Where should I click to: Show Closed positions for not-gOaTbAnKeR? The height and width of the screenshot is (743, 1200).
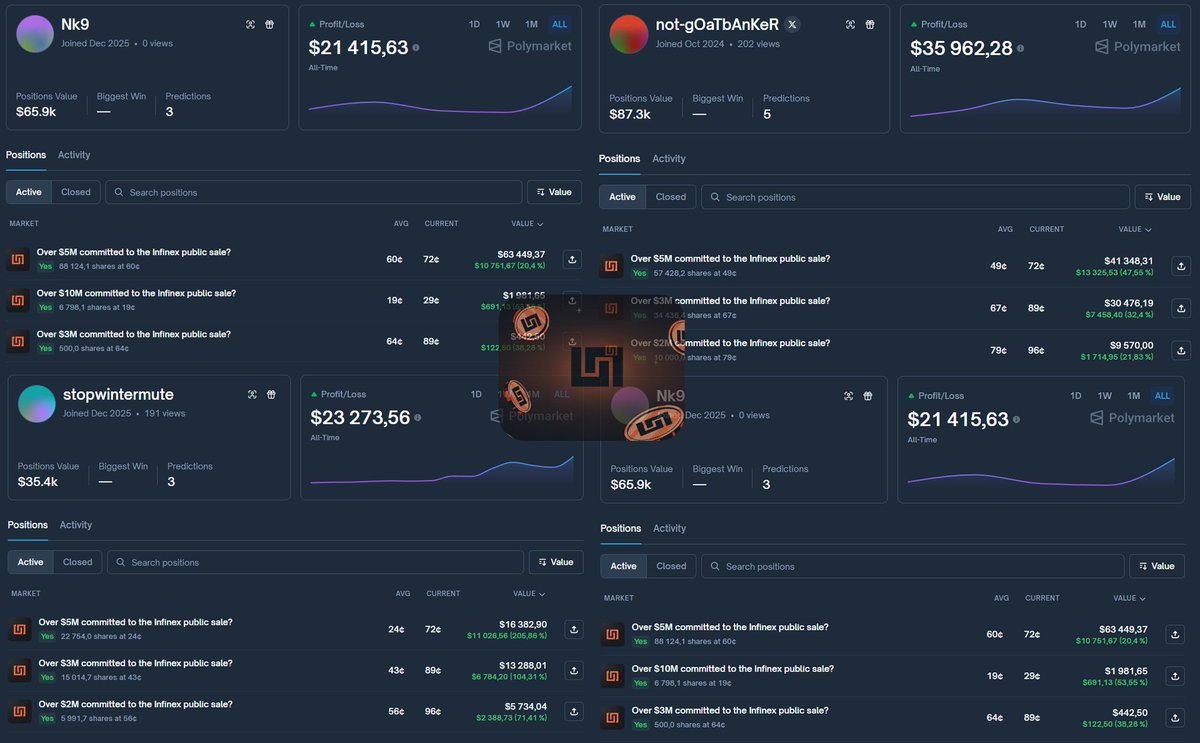pos(670,197)
